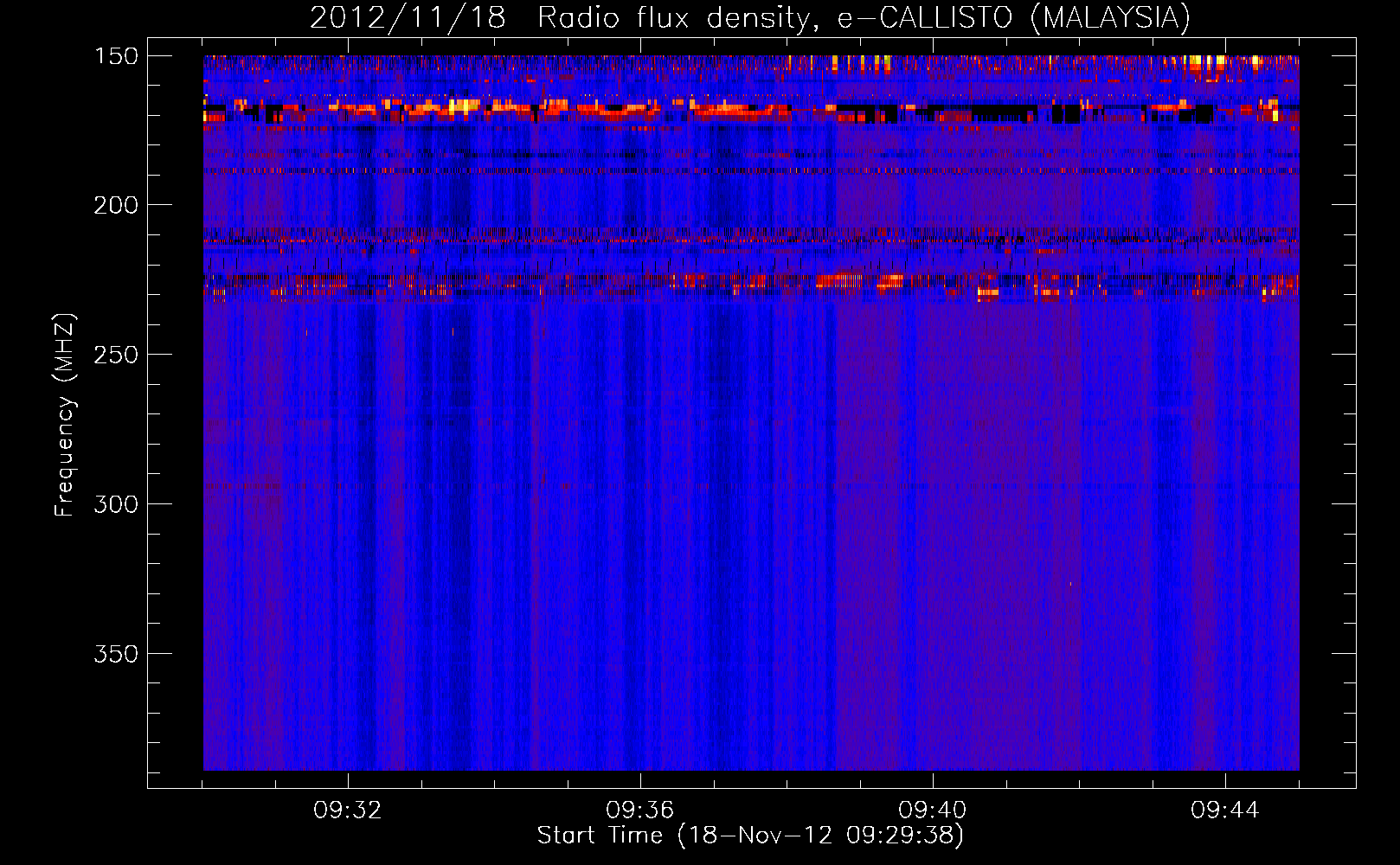Click the 200 frequency tick label
This screenshot has height=865, width=1400.
(116, 205)
